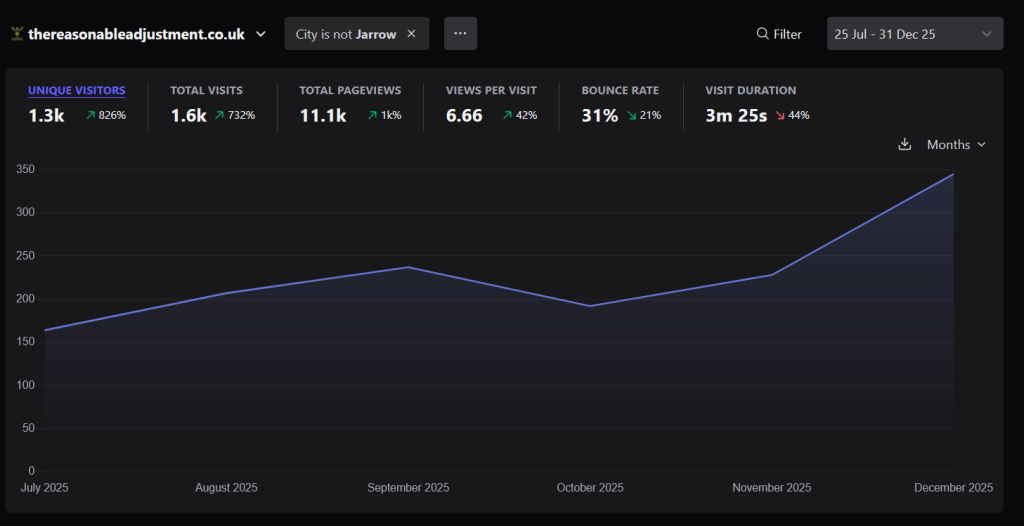This screenshot has width=1024, height=526.
Task: Select the Visit Duration metric
Action: [751, 91]
